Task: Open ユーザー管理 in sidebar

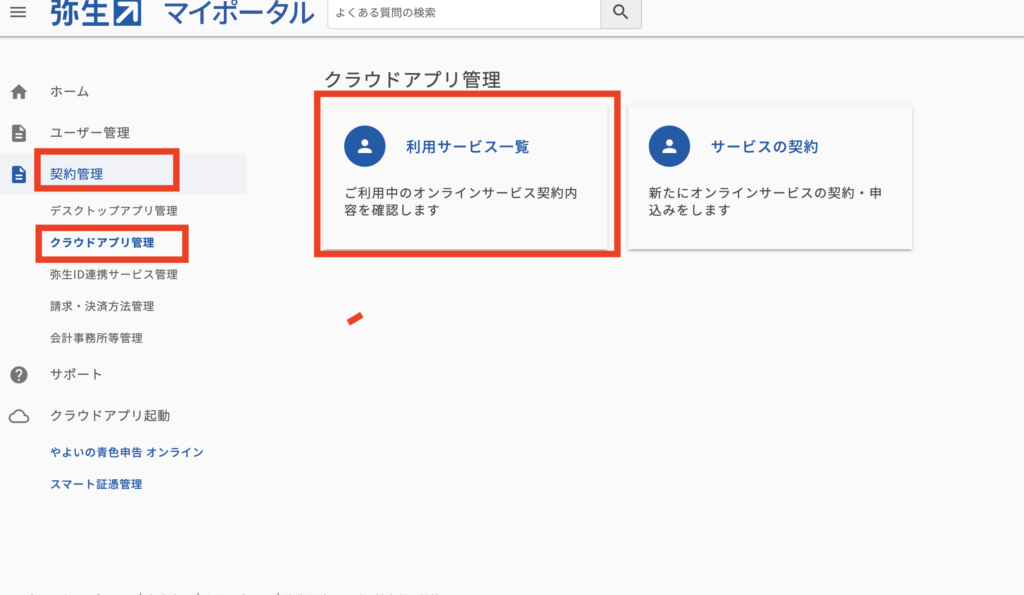Action: pos(90,133)
